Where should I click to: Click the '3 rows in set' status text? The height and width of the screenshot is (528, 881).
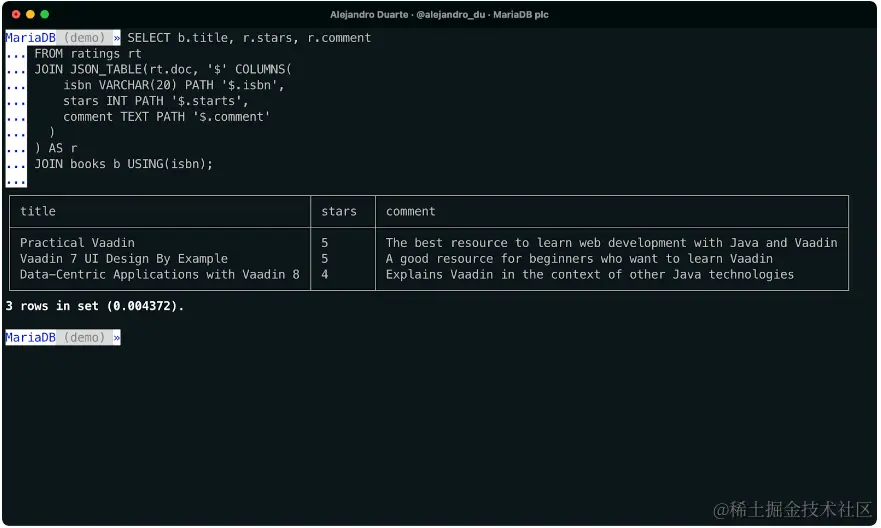[95, 306]
